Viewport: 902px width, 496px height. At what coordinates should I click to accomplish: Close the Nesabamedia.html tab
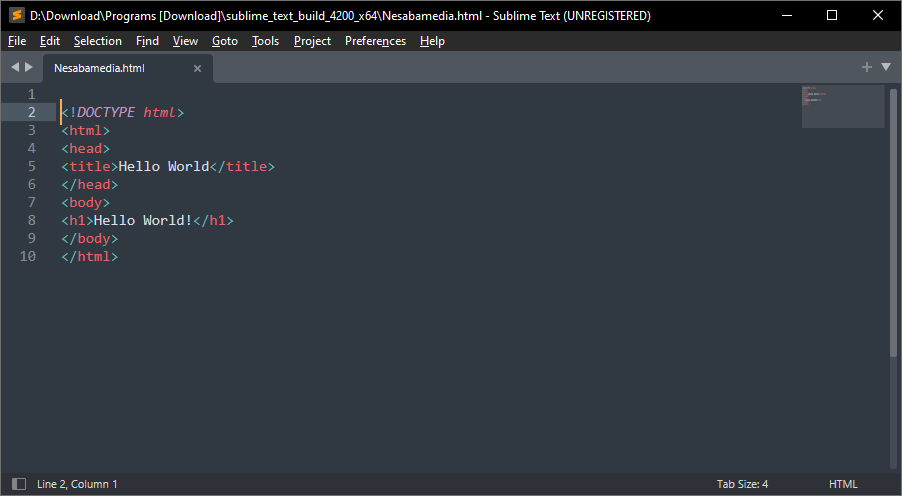[x=197, y=68]
